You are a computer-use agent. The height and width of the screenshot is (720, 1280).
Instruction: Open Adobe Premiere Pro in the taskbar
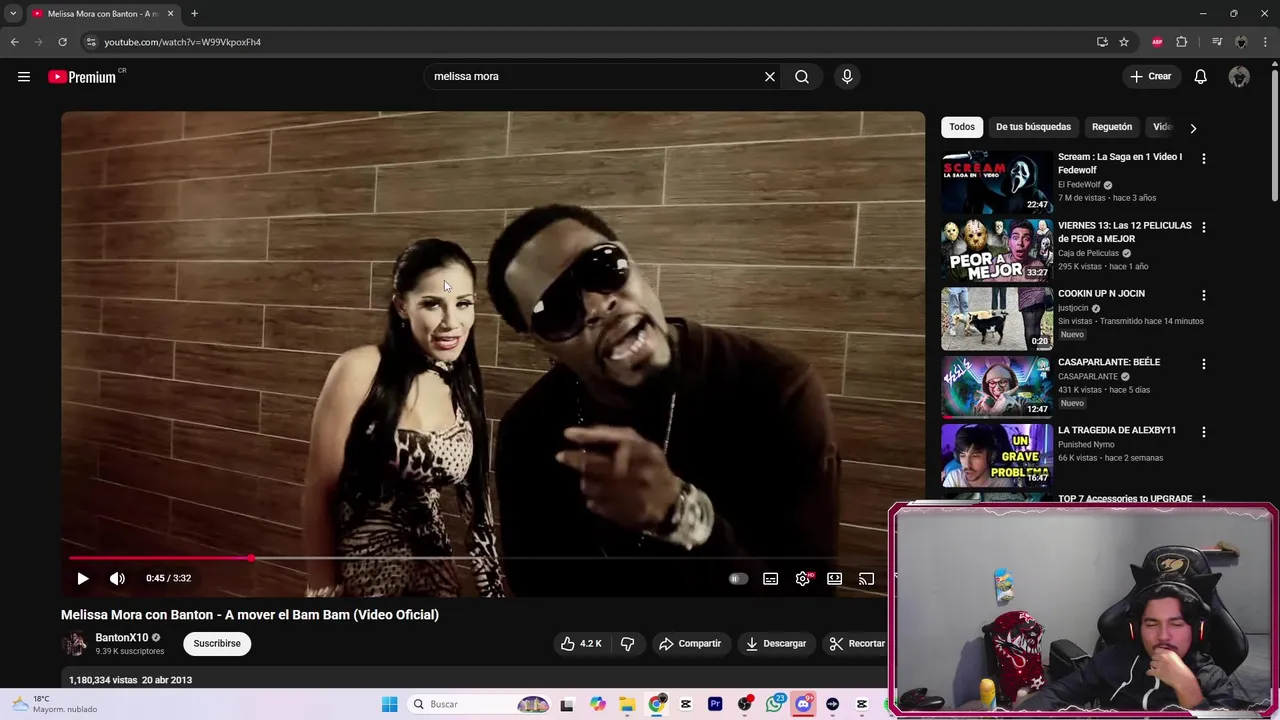pyautogui.click(x=715, y=704)
